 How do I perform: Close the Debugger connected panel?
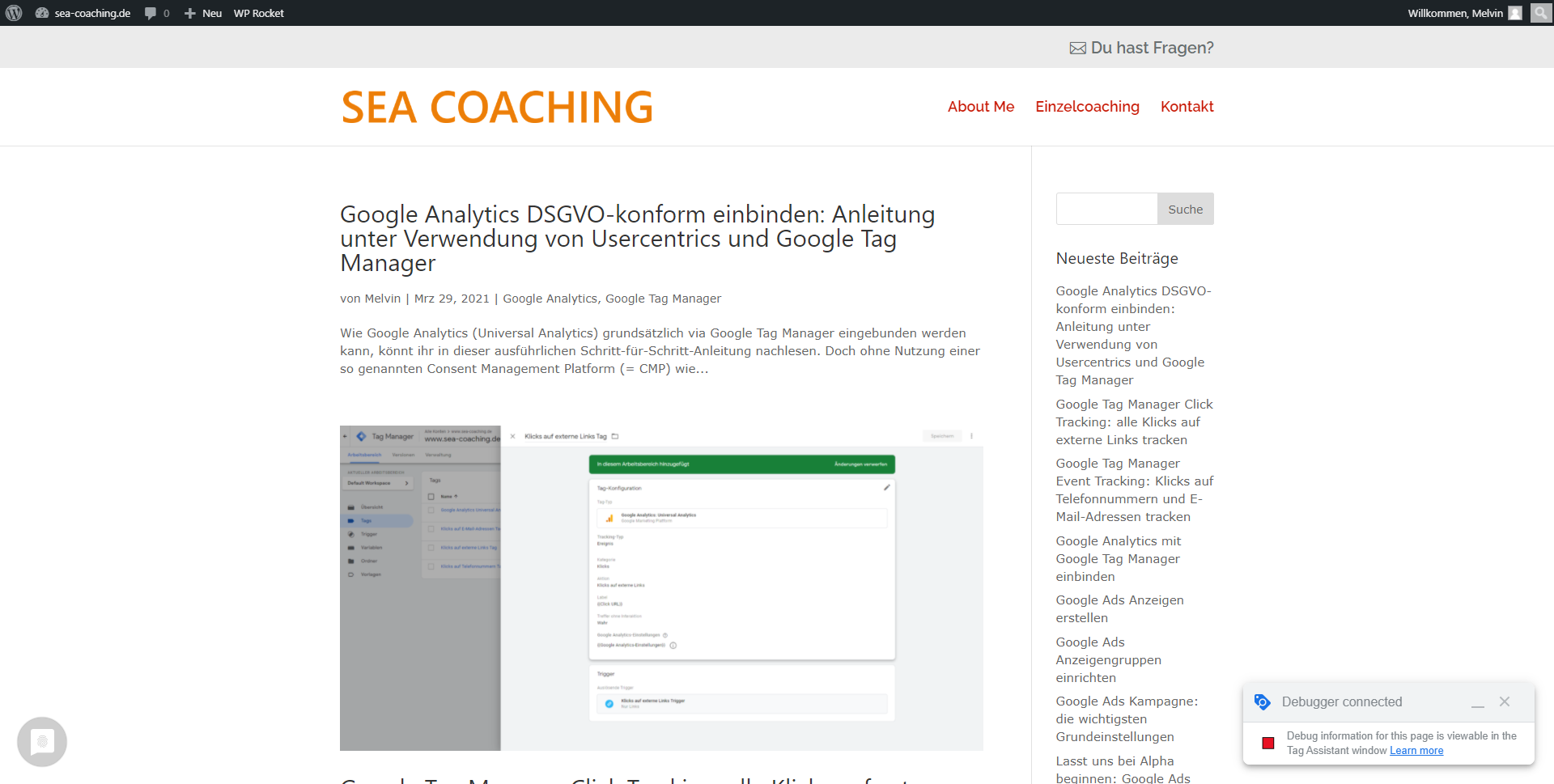point(1505,701)
